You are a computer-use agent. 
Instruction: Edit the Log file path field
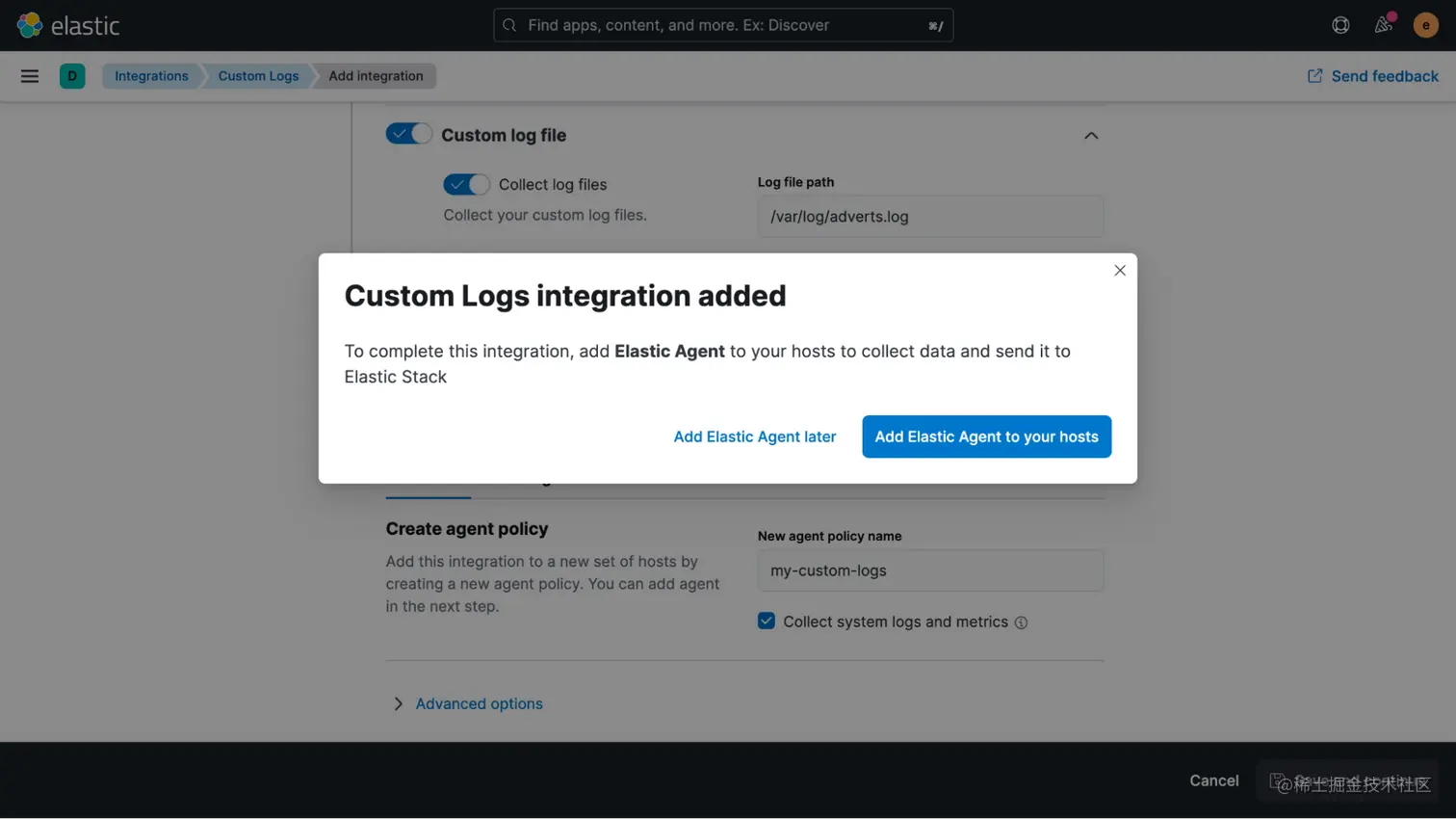(930, 217)
